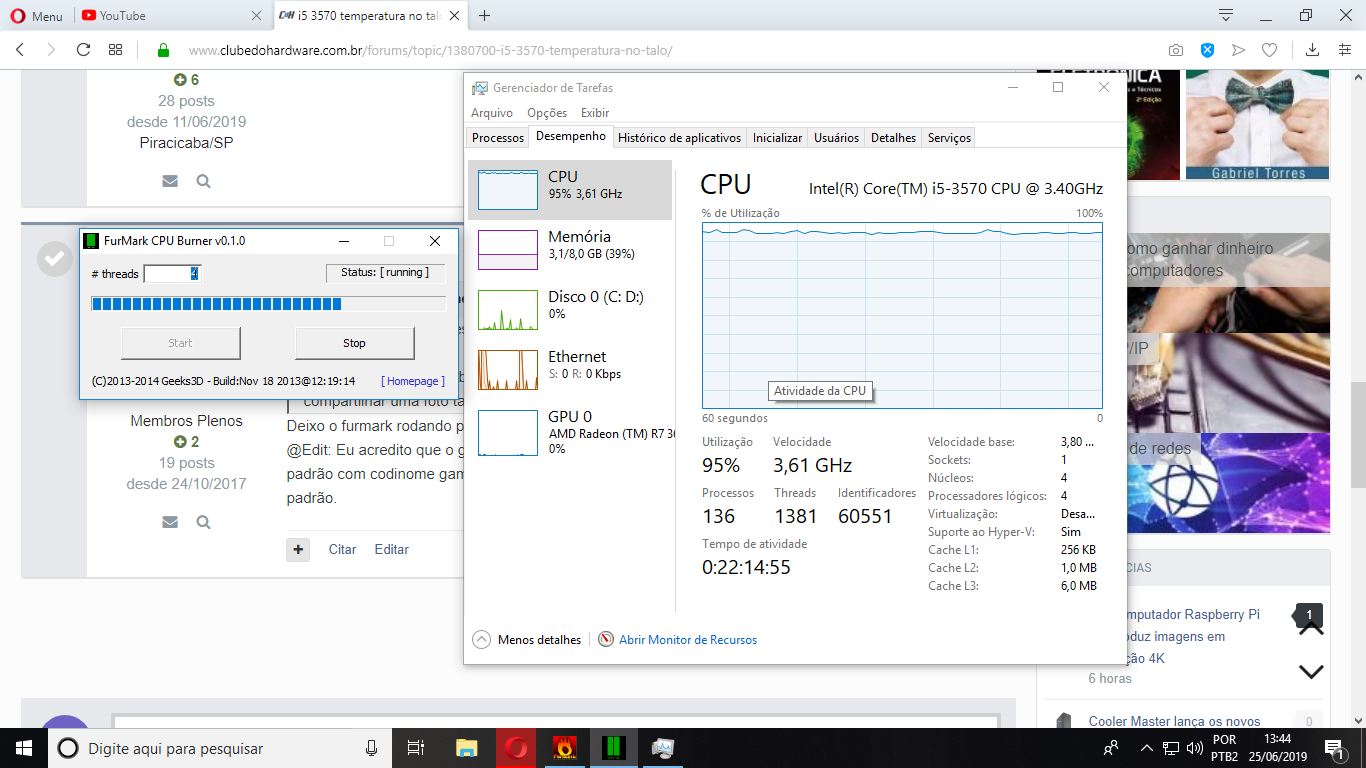The image size is (1366, 768).
Task: Select GPU 0 AMD Radeon resource
Action: click(570, 430)
